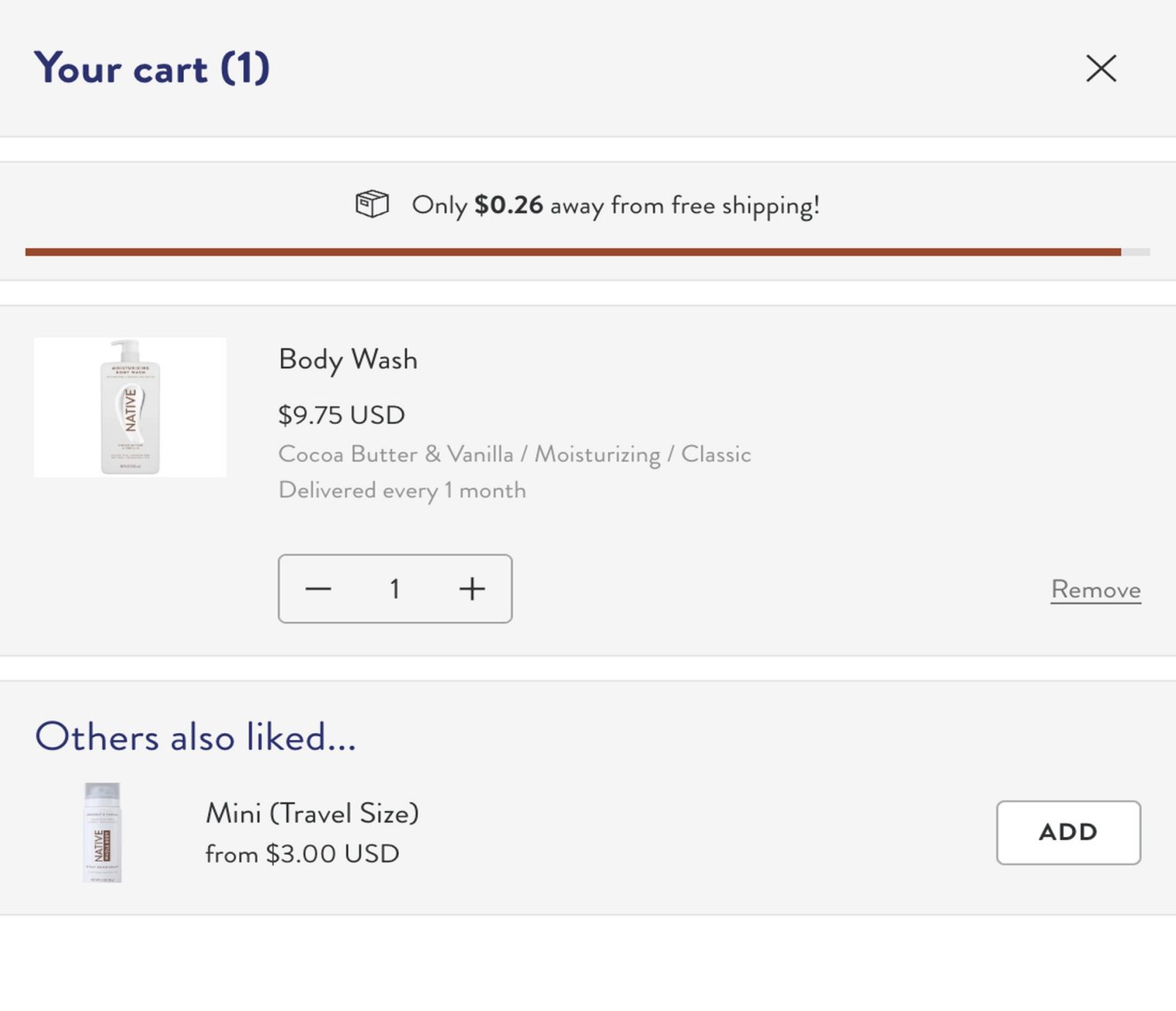Open the Mini Travel Size product thumbnail

[x=100, y=833]
